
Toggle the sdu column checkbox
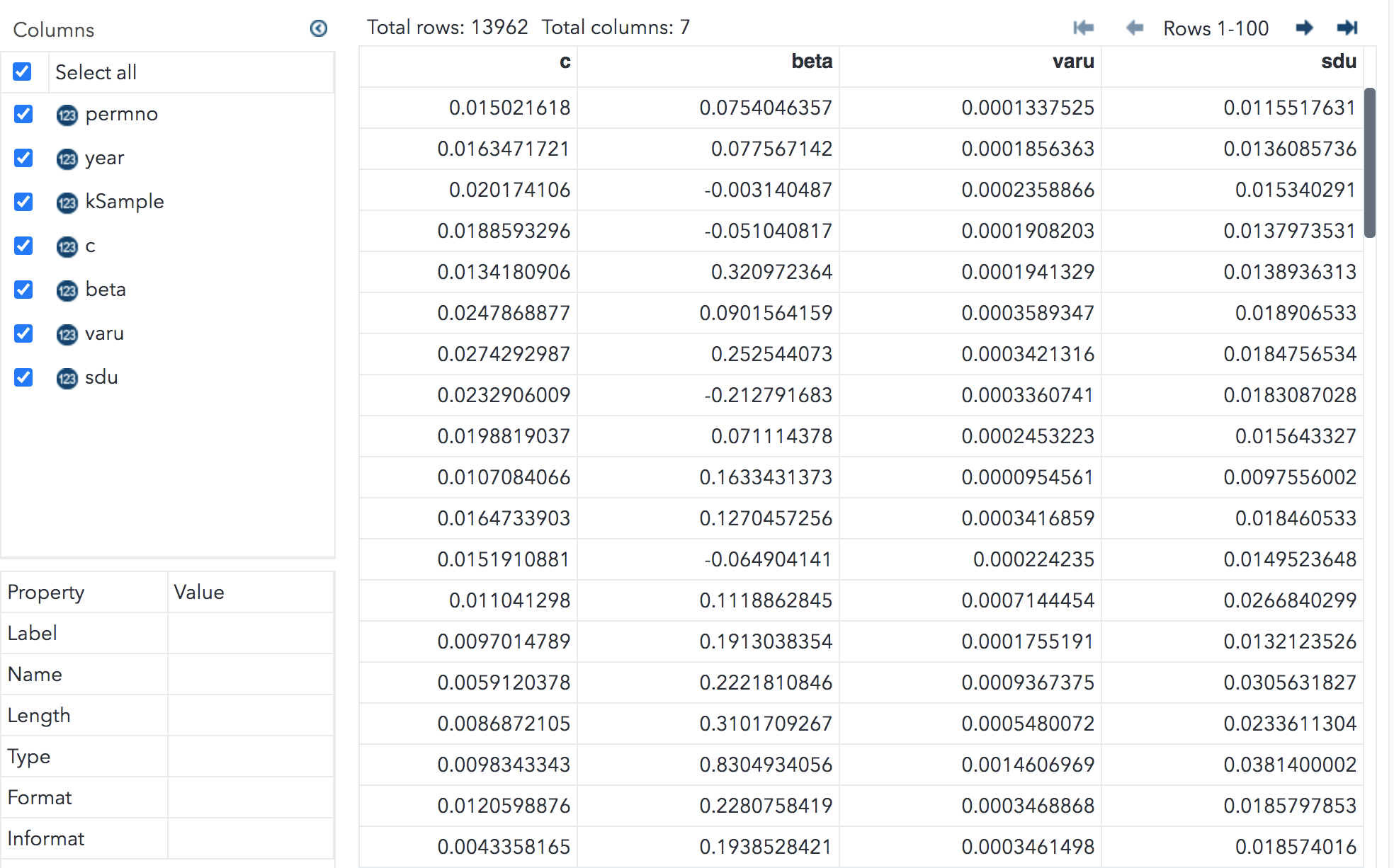(23, 377)
